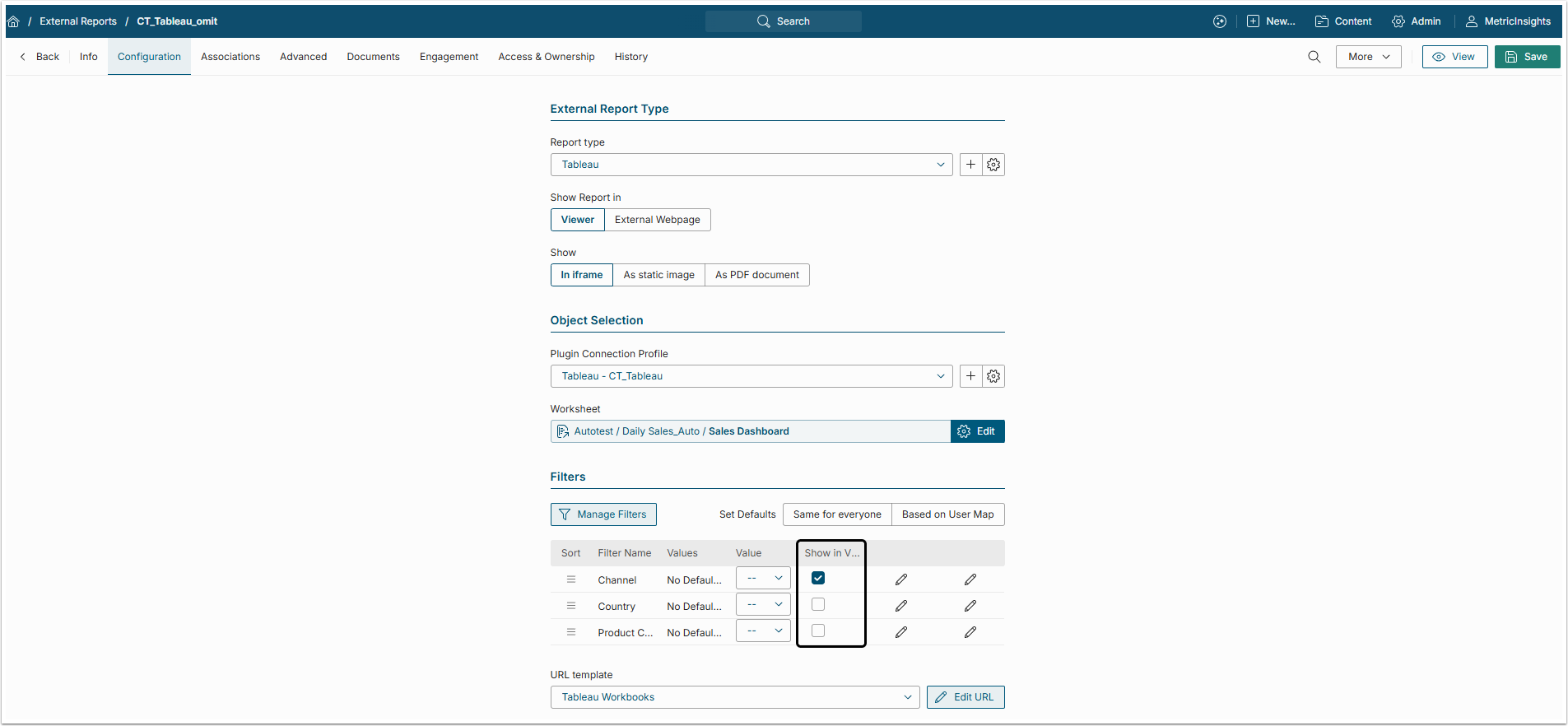Open the Report type dropdown
The height and width of the screenshot is (726, 1568).
coord(751,165)
